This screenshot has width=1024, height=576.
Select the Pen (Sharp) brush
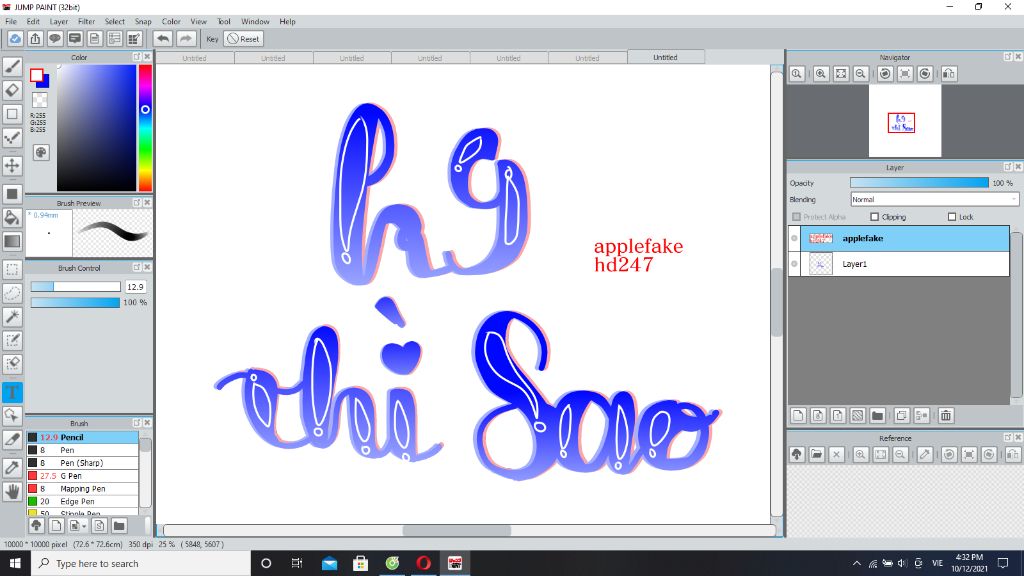click(82, 463)
